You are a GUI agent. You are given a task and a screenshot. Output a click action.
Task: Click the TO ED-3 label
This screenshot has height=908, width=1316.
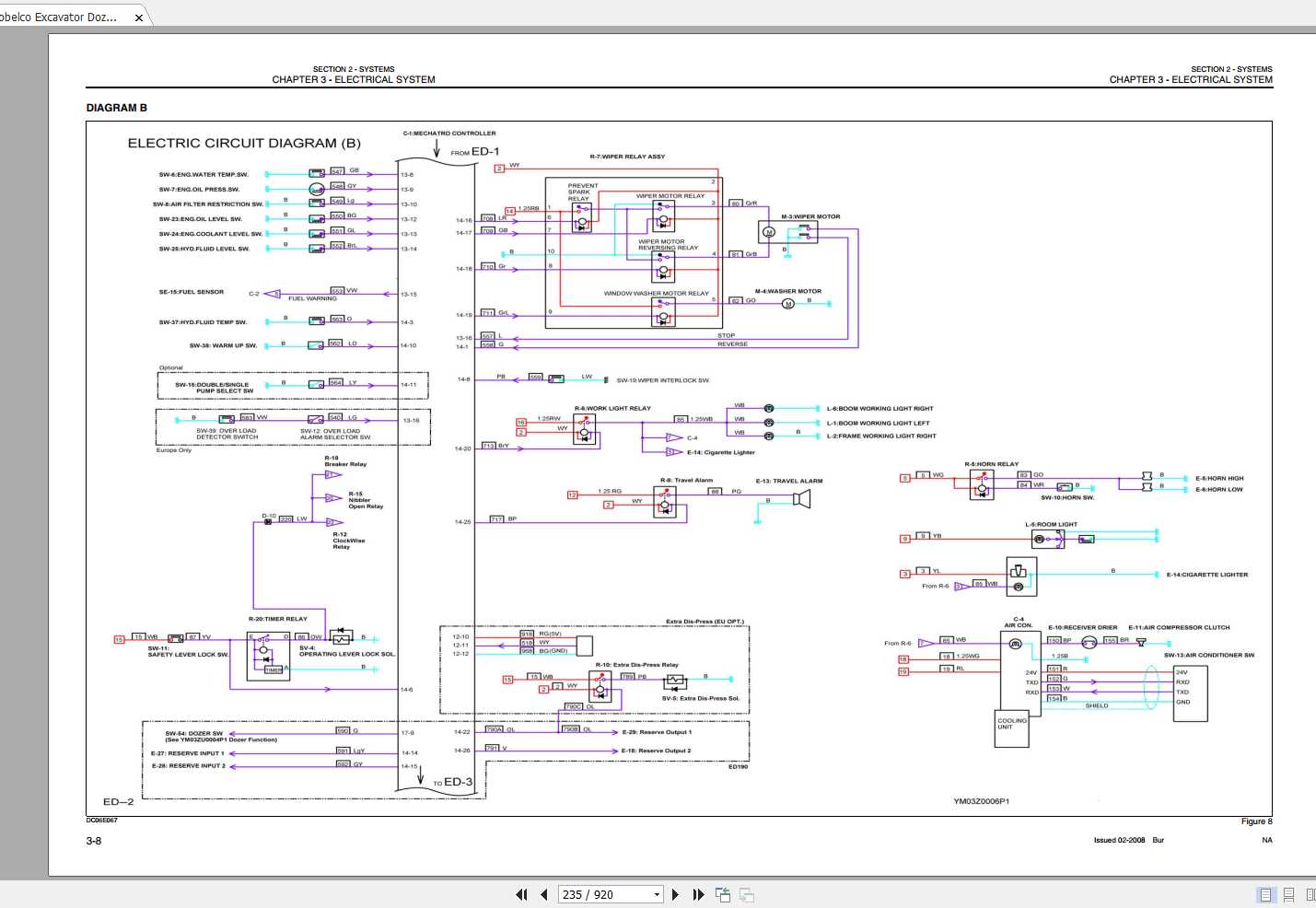(x=453, y=782)
